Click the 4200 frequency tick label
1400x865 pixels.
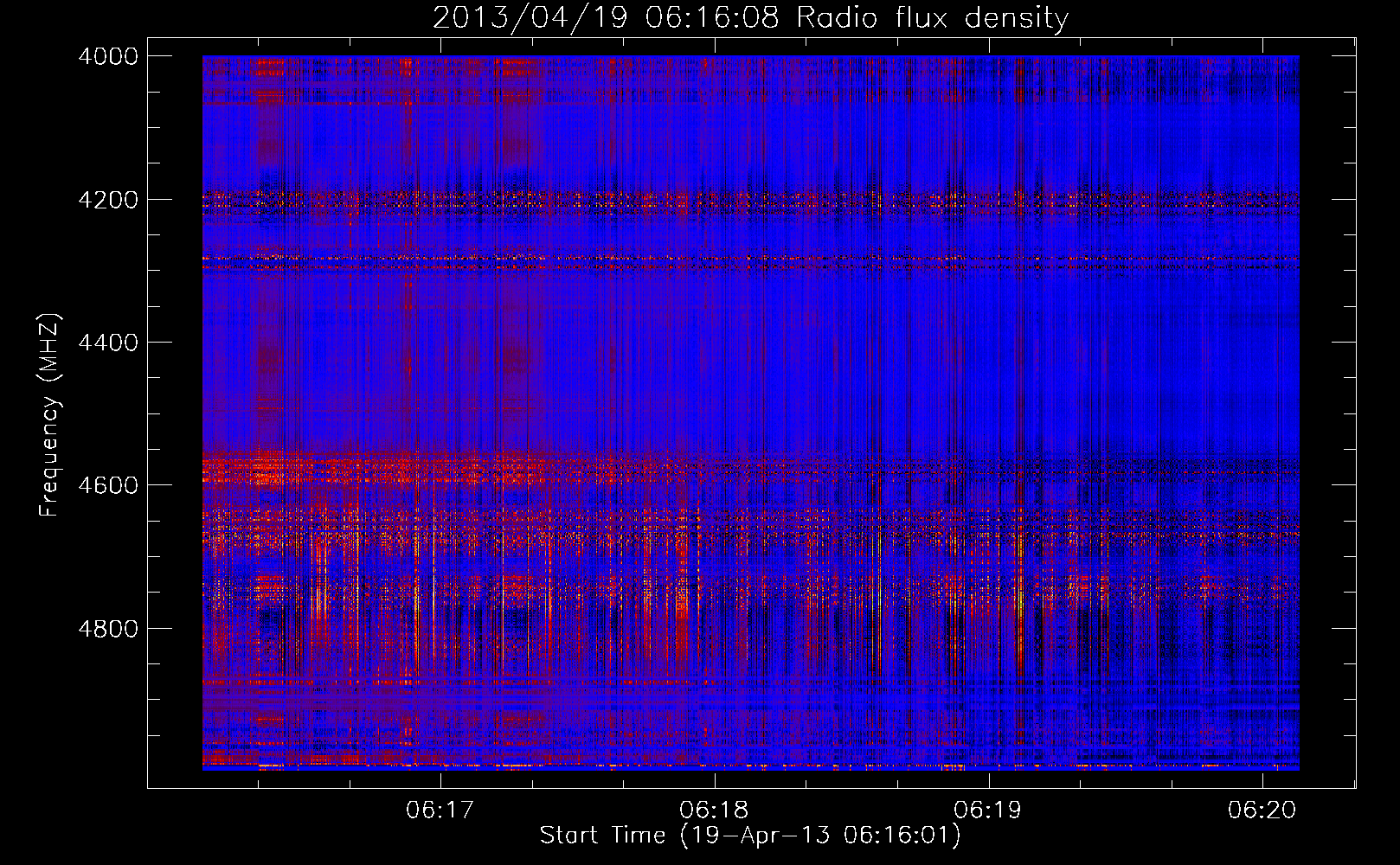tap(108, 200)
